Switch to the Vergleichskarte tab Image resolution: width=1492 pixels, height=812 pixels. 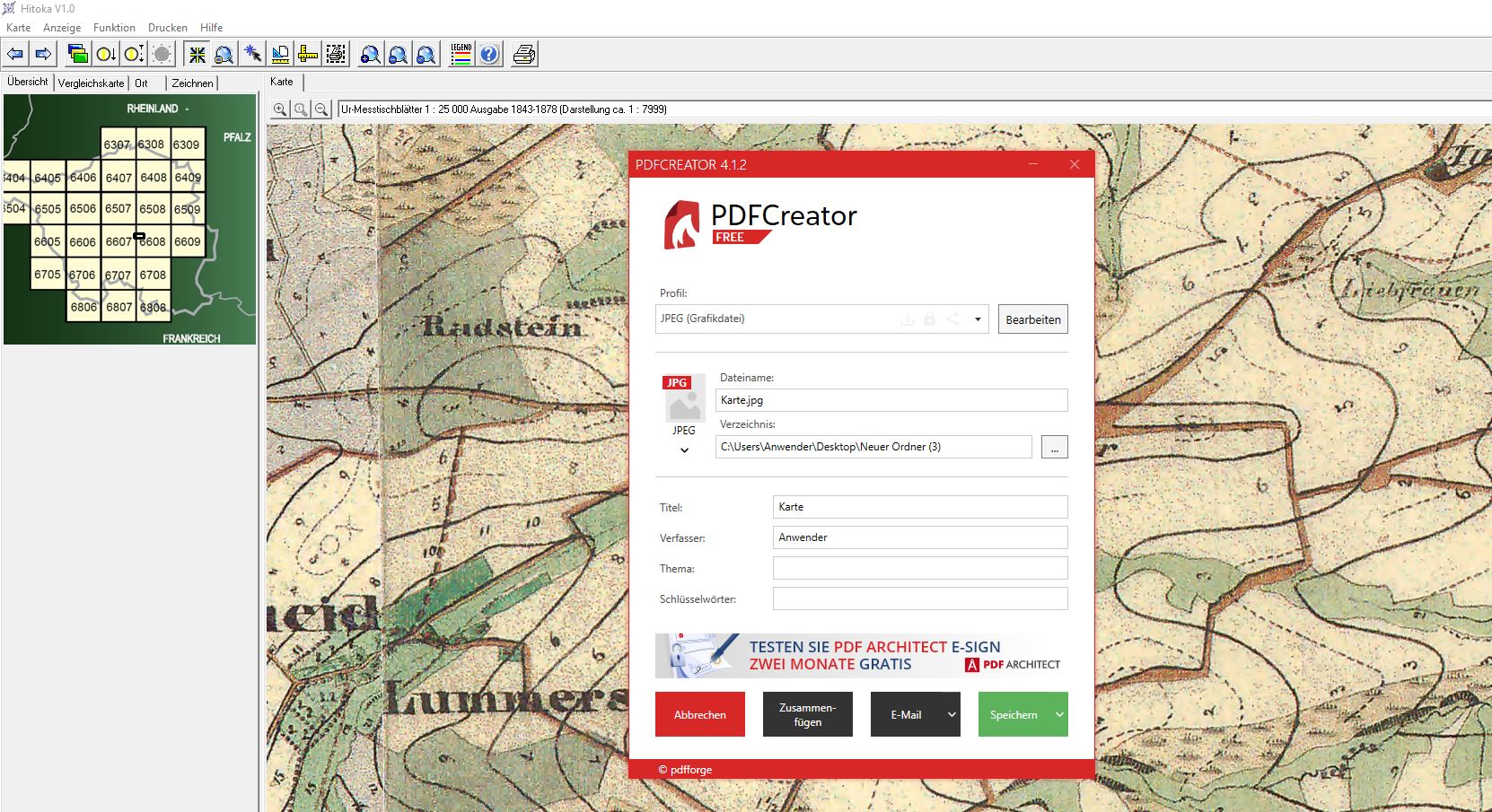click(91, 83)
